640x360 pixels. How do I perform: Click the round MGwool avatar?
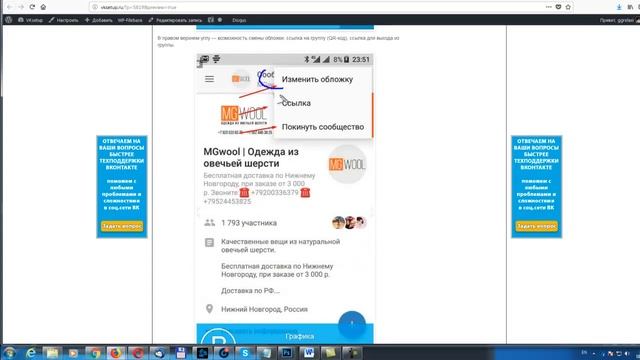pyautogui.click(x=347, y=164)
